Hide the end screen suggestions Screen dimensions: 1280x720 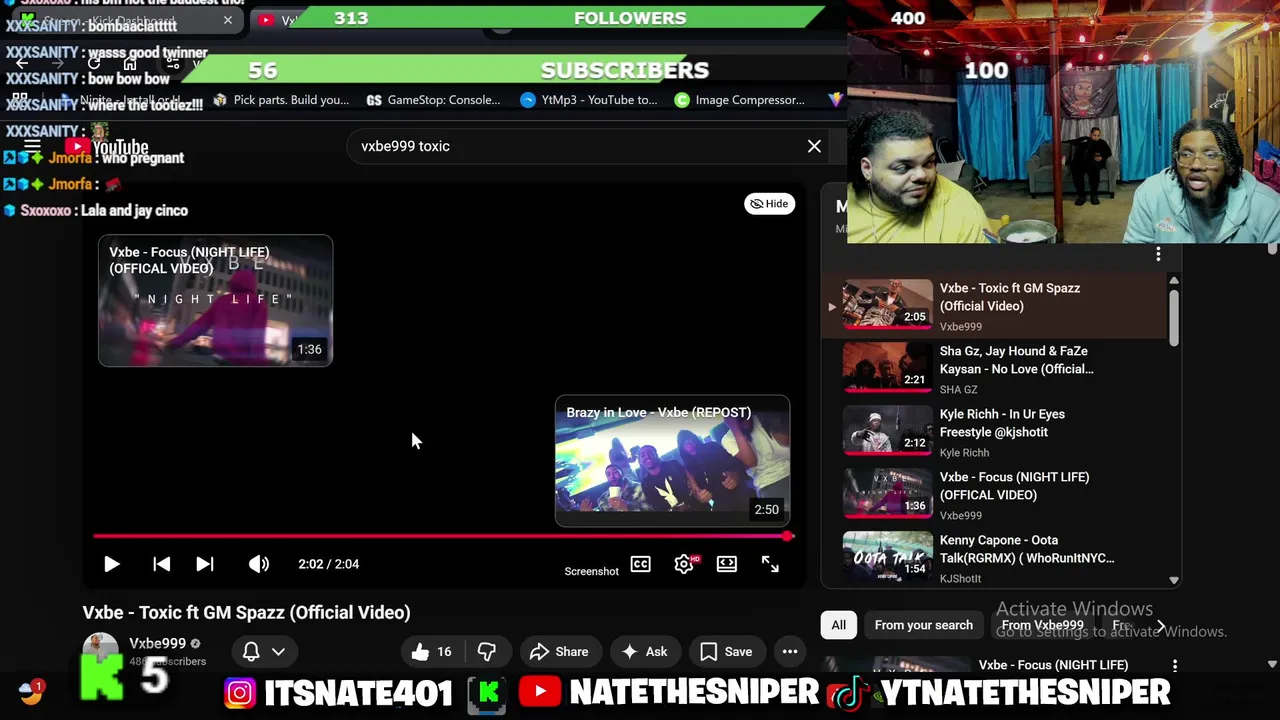coord(769,204)
